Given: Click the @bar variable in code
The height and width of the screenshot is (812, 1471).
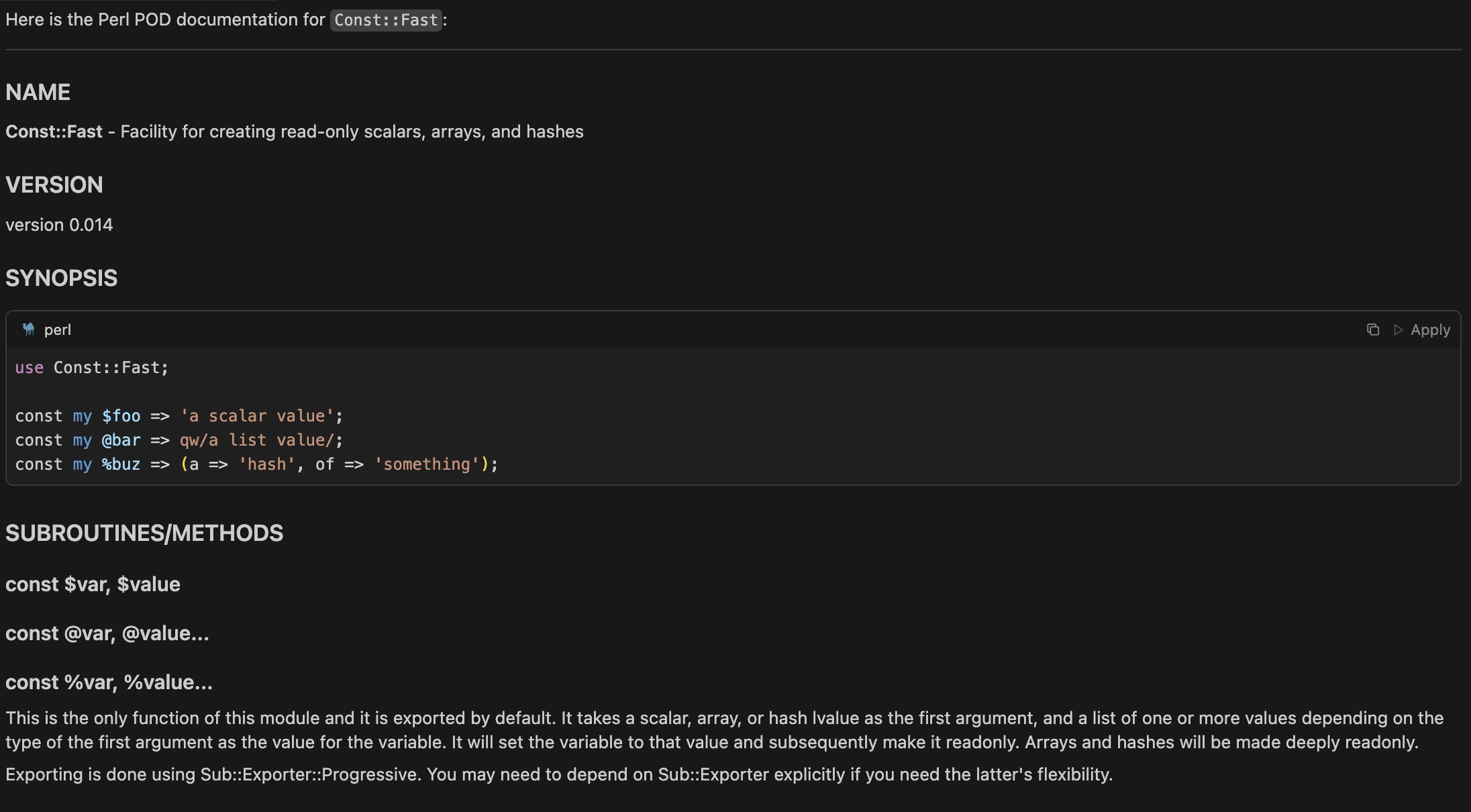Looking at the screenshot, I should pos(121,440).
